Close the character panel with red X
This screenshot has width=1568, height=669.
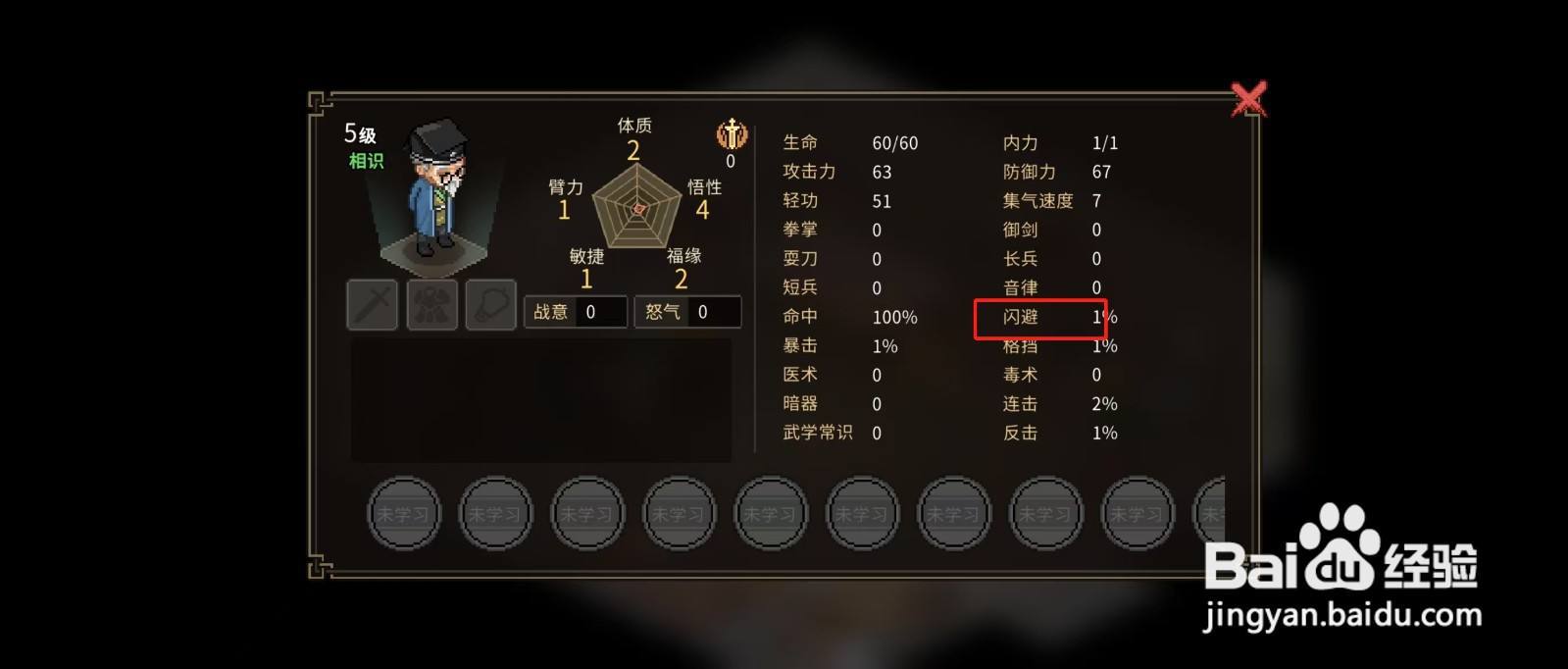pyautogui.click(x=1248, y=99)
